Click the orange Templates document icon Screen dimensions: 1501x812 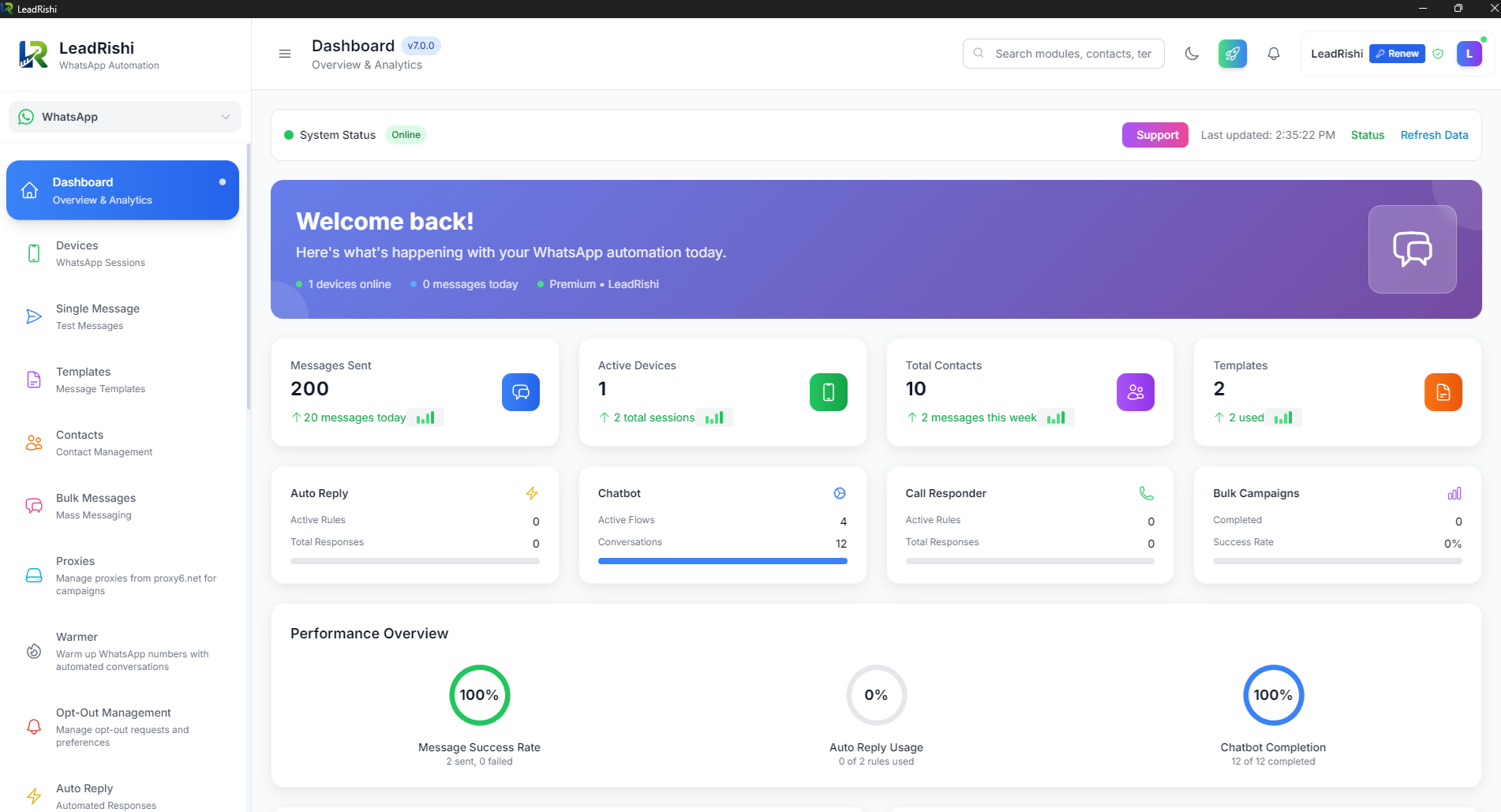click(x=1443, y=392)
